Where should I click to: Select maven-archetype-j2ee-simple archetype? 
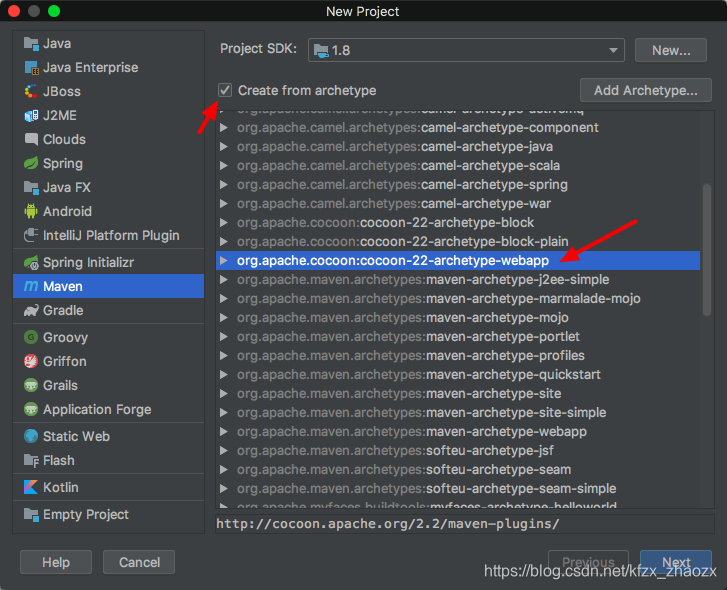pyautogui.click(x=458, y=279)
